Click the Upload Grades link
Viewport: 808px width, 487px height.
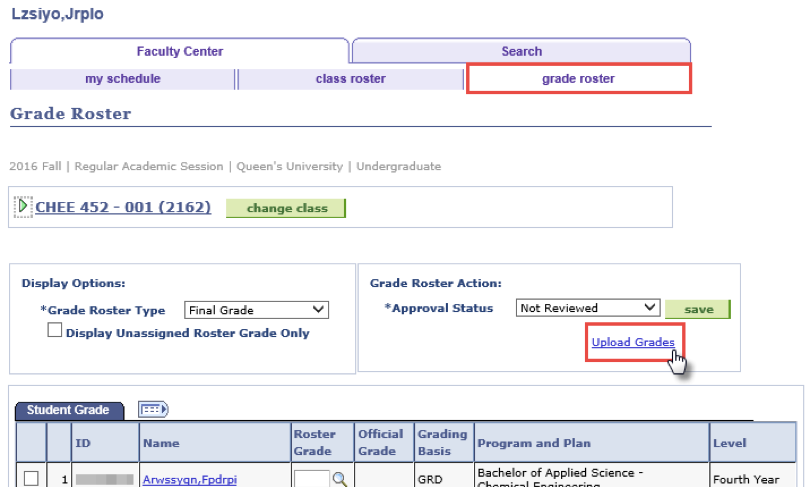[632, 343]
